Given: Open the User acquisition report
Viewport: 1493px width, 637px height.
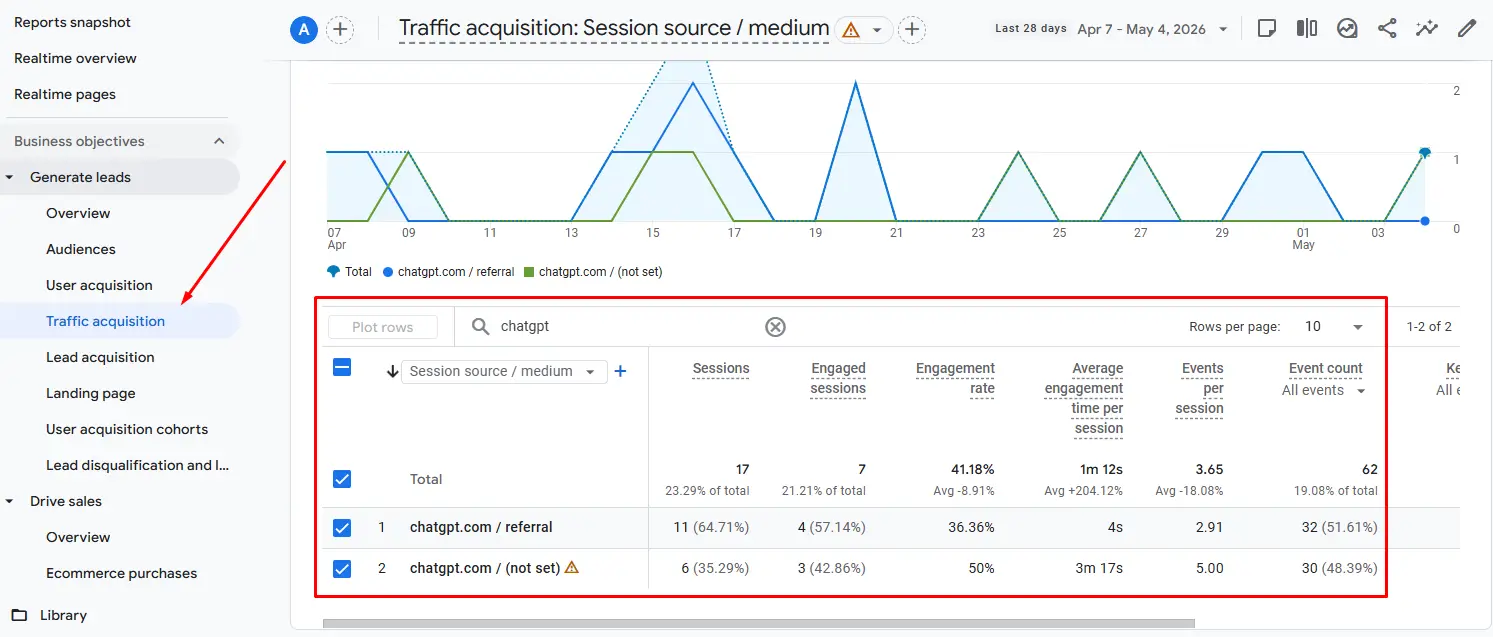Looking at the screenshot, I should pyautogui.click(x=99, y=285).
